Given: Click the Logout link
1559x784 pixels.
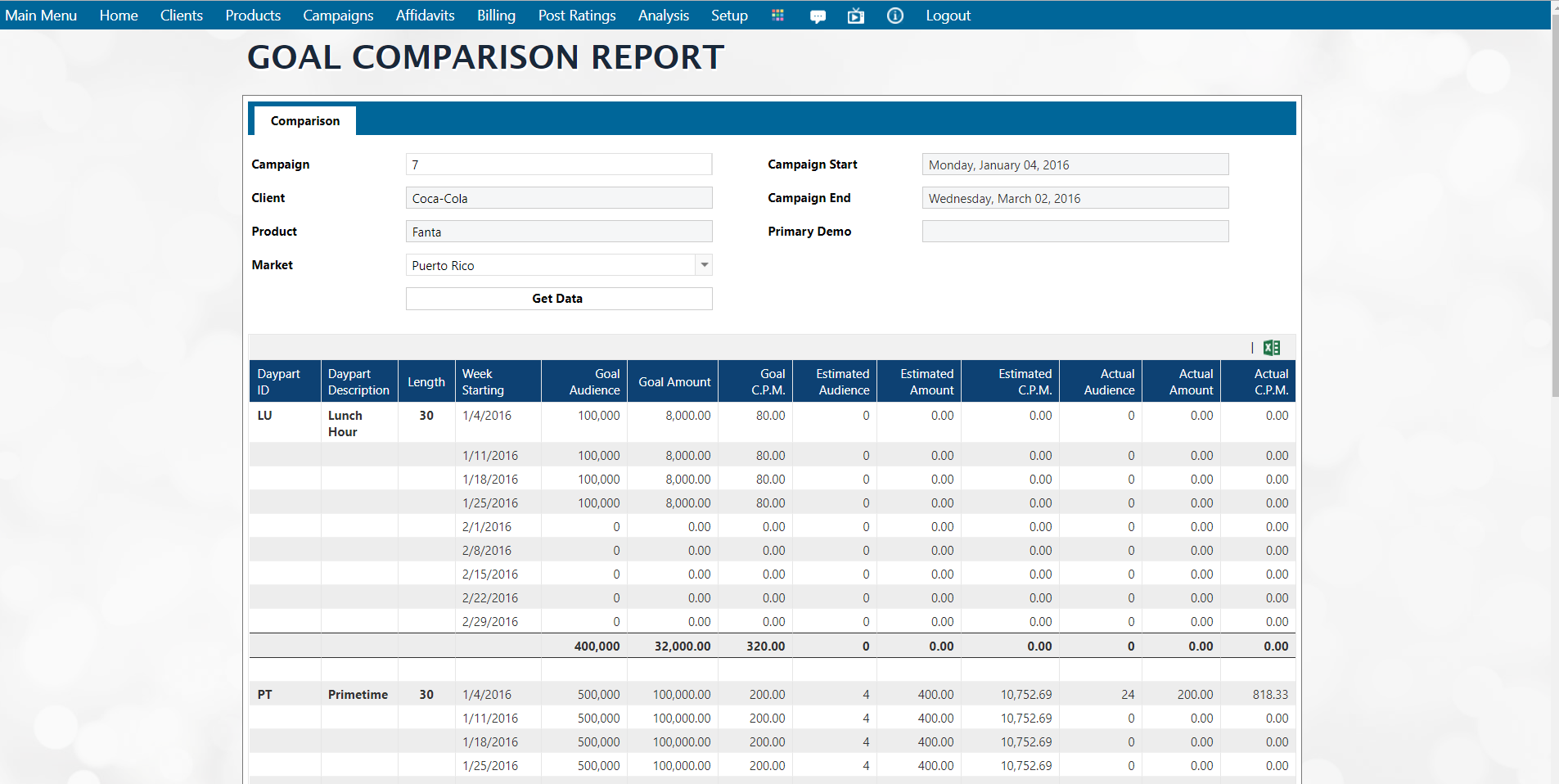Looking at the screenshot, I should (x=948, y=16).
